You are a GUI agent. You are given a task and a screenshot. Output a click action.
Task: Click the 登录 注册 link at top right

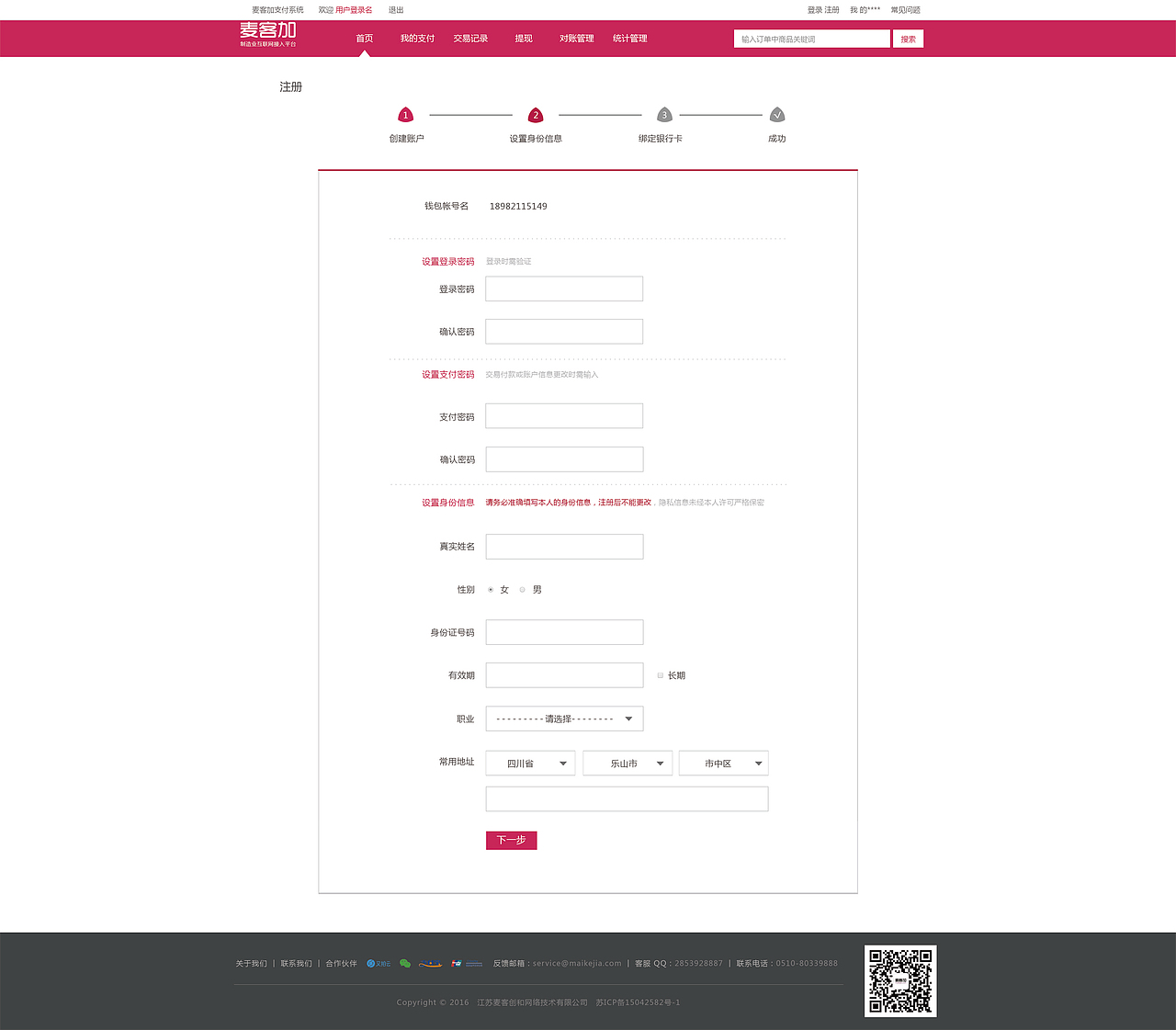(823, 10)
